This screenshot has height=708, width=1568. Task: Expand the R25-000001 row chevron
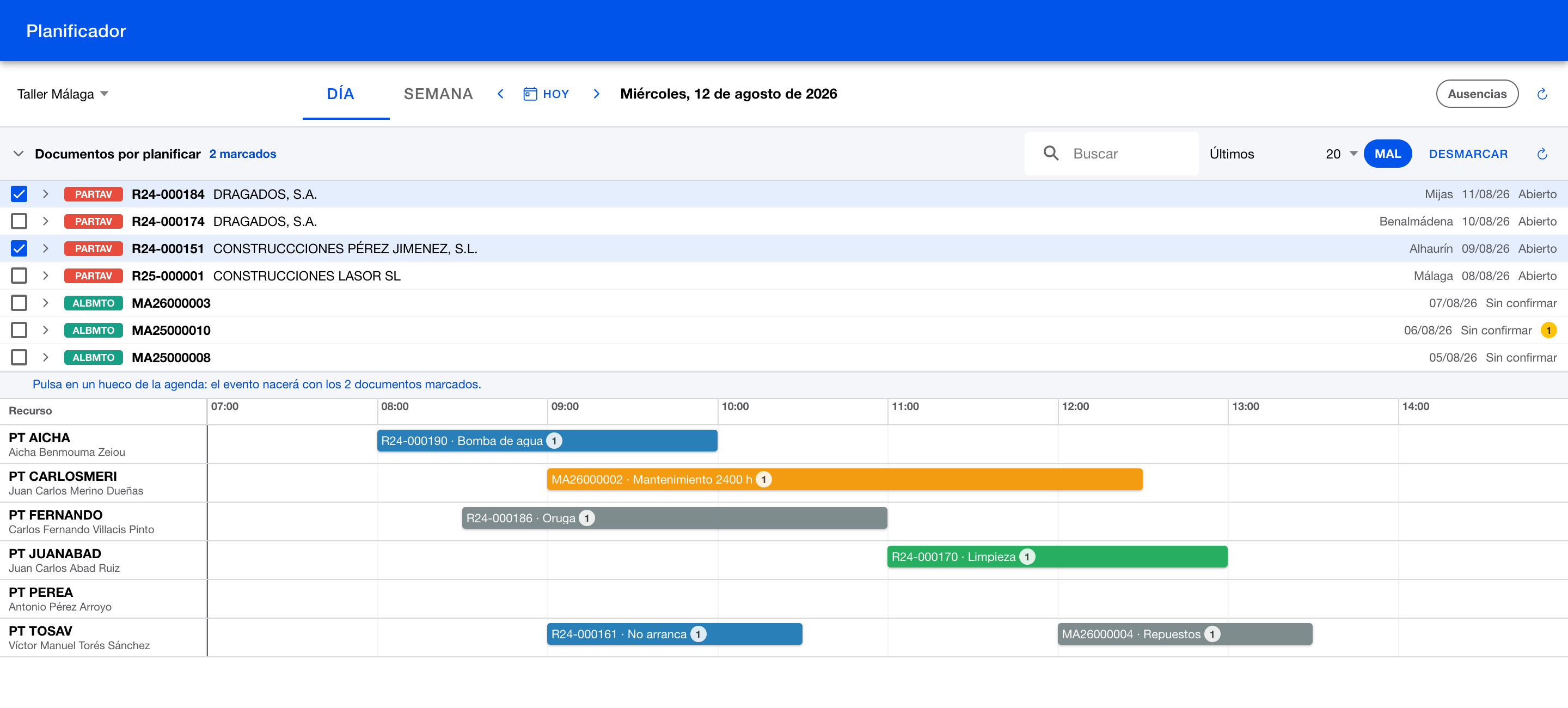pyautogui.click(x=45, y=276)
